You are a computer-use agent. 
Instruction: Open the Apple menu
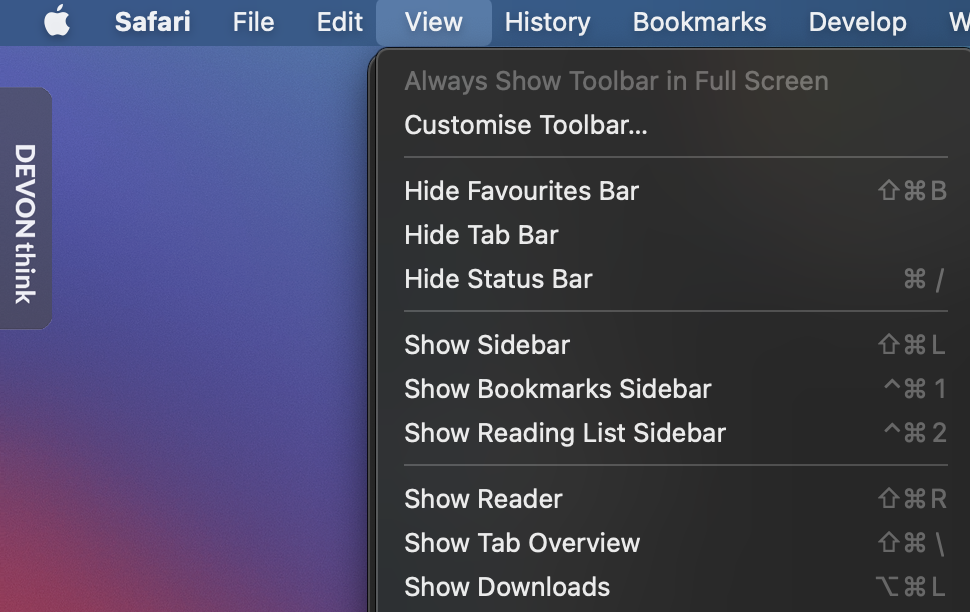(57, 22)
